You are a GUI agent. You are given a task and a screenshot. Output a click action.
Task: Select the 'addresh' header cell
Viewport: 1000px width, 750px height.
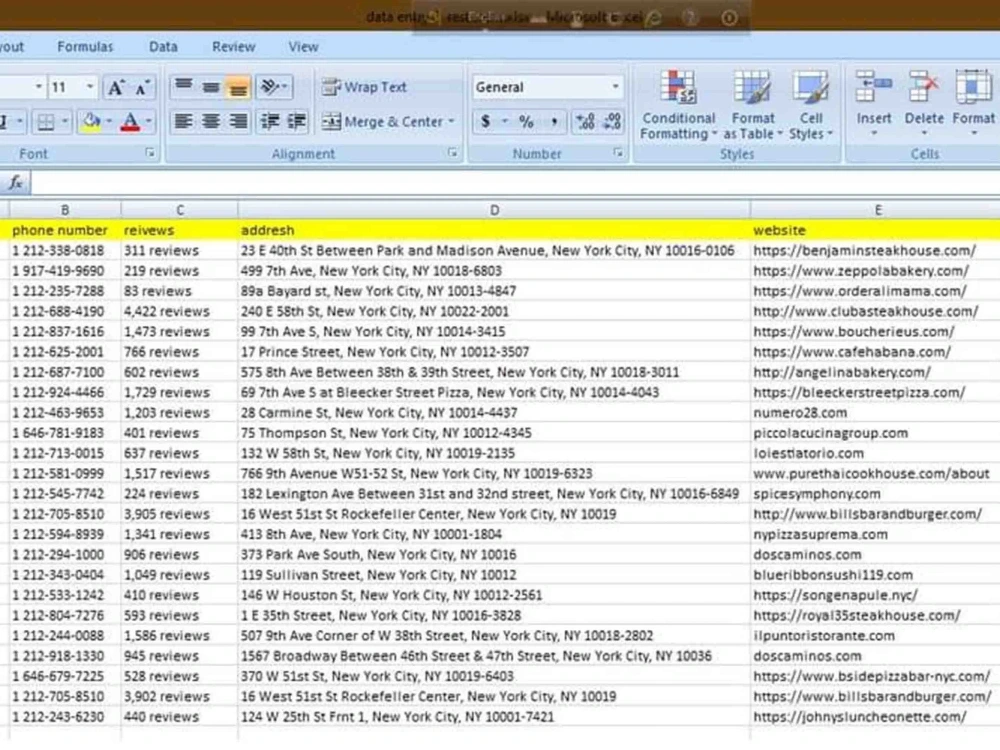(x=494, y=230)
